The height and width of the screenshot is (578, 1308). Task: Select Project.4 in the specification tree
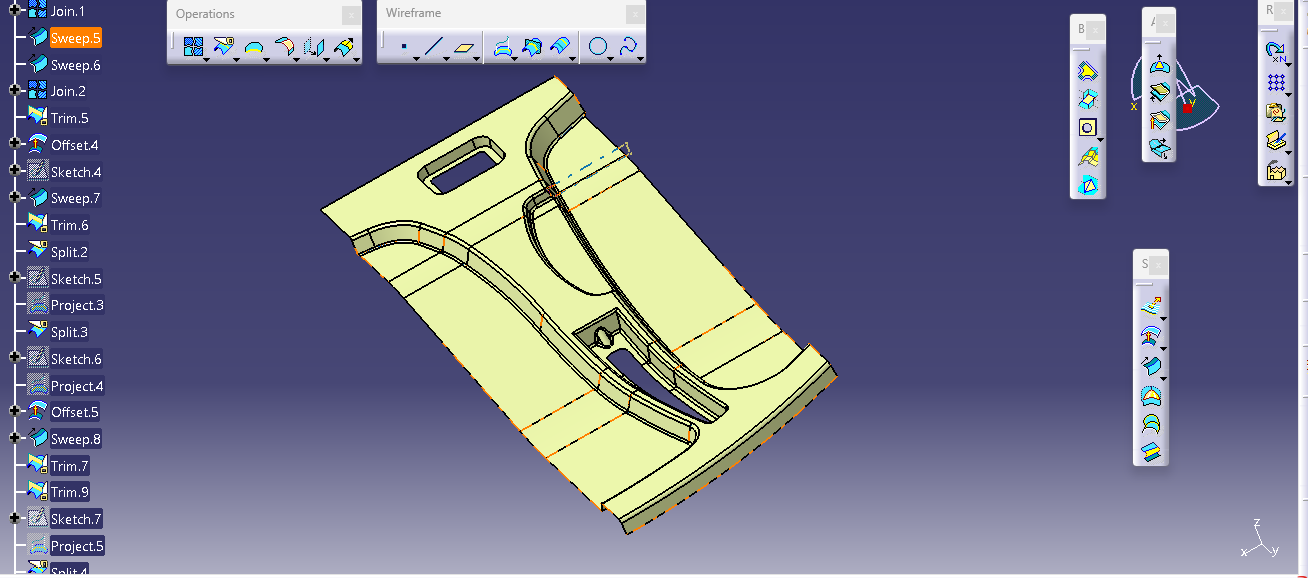[x=78, y=386]
